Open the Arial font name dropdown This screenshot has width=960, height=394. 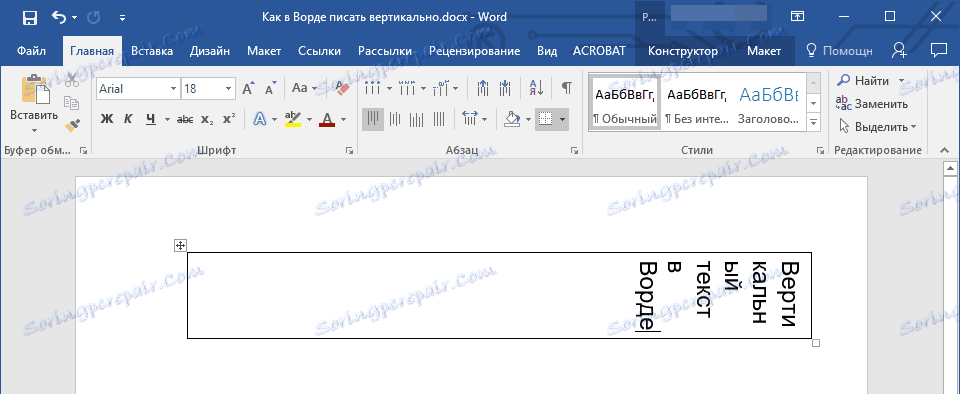point(173,89)
